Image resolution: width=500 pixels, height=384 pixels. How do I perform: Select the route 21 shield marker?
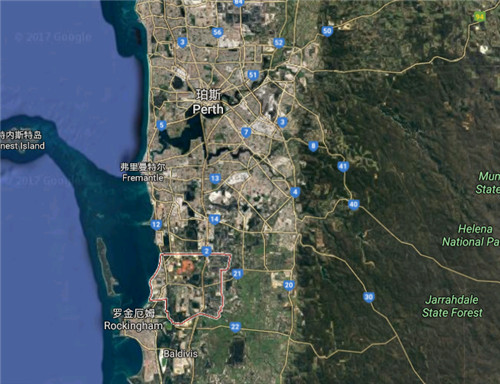237,274
